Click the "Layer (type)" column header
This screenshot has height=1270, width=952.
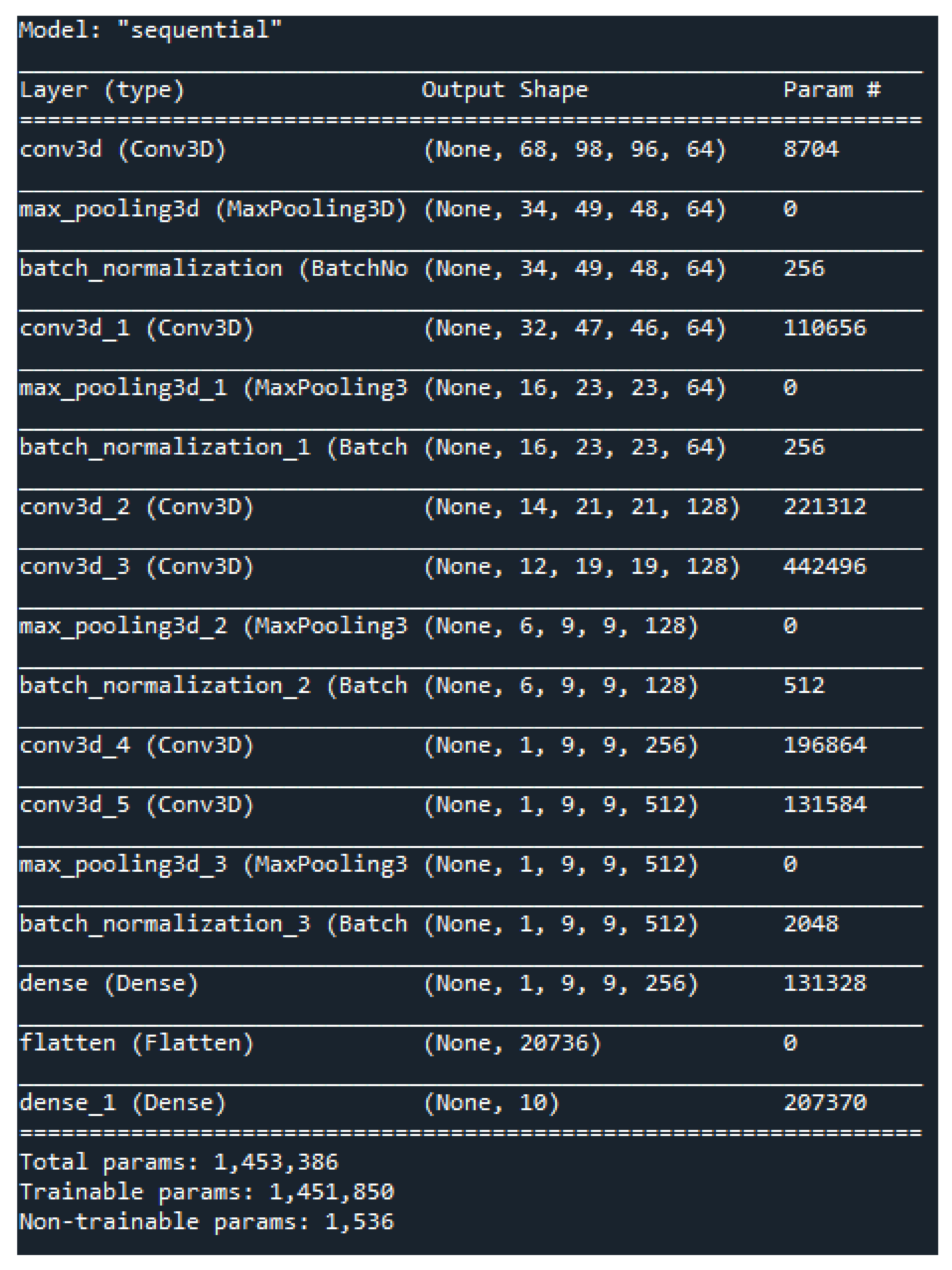pyautogui.click(x=102, y=90)
